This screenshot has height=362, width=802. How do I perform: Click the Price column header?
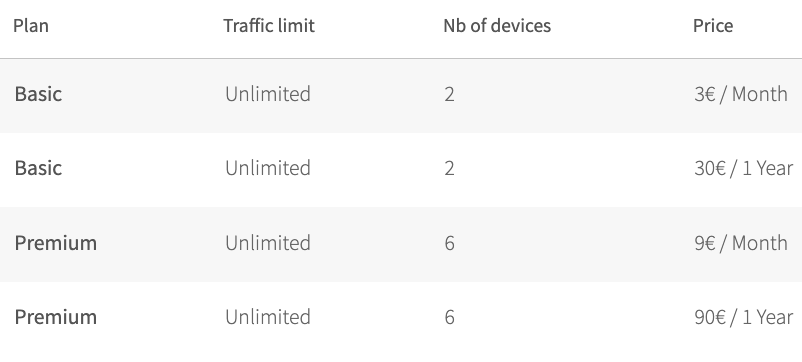pyautogui.click(x=713, y=26)
